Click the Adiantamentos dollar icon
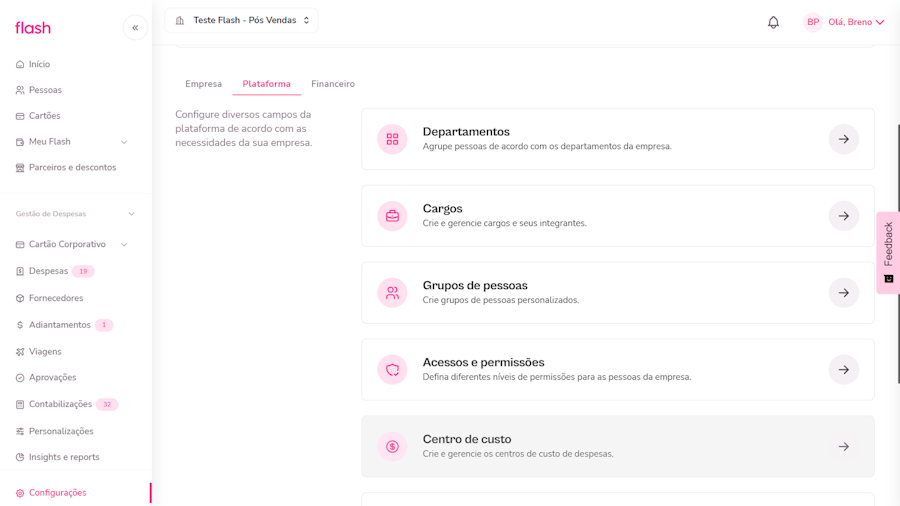The height and width of the screenshot is (506, 900). click(x=20, y=325)
